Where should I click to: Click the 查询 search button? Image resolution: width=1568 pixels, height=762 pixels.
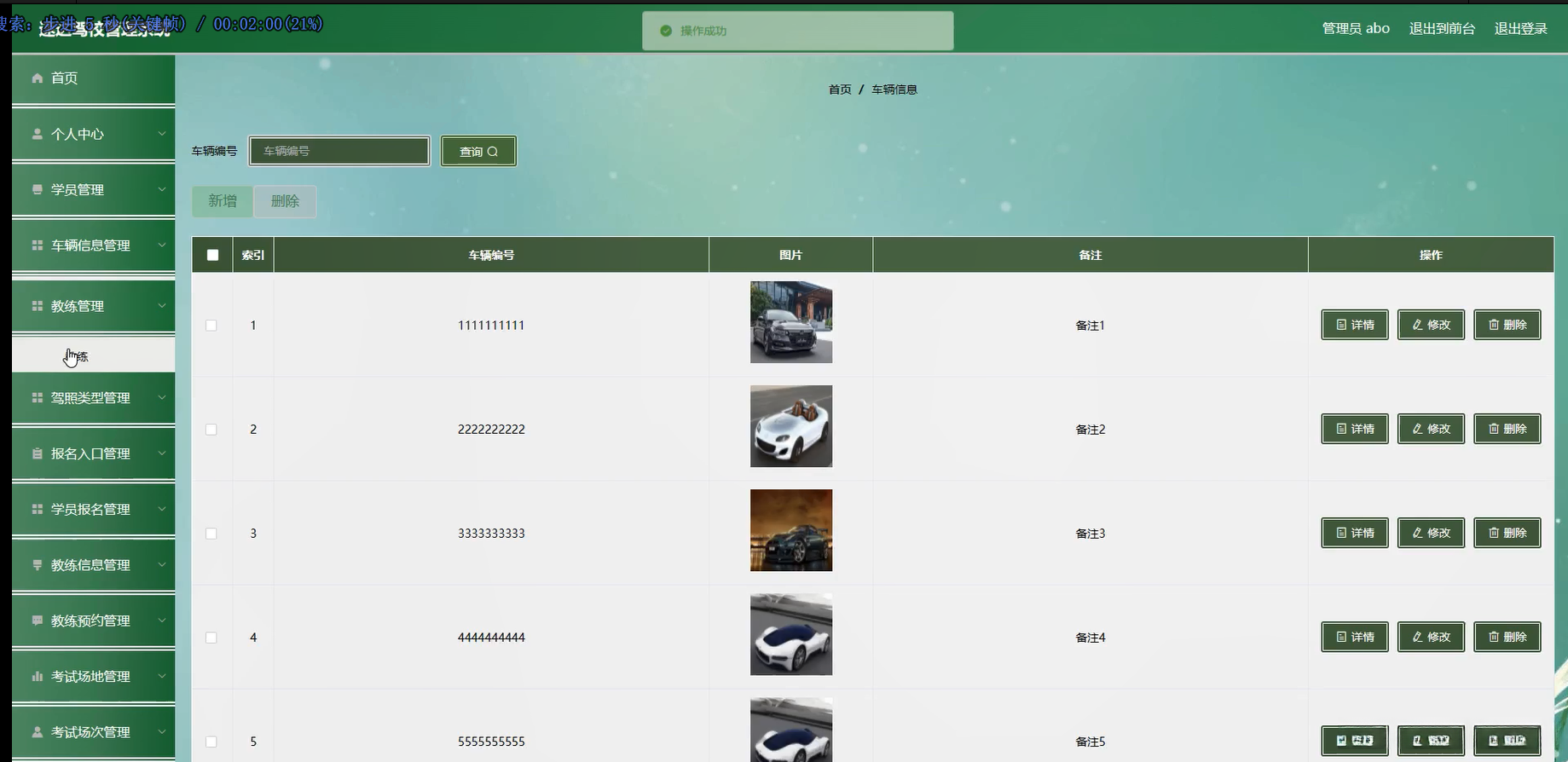[478, 152]
